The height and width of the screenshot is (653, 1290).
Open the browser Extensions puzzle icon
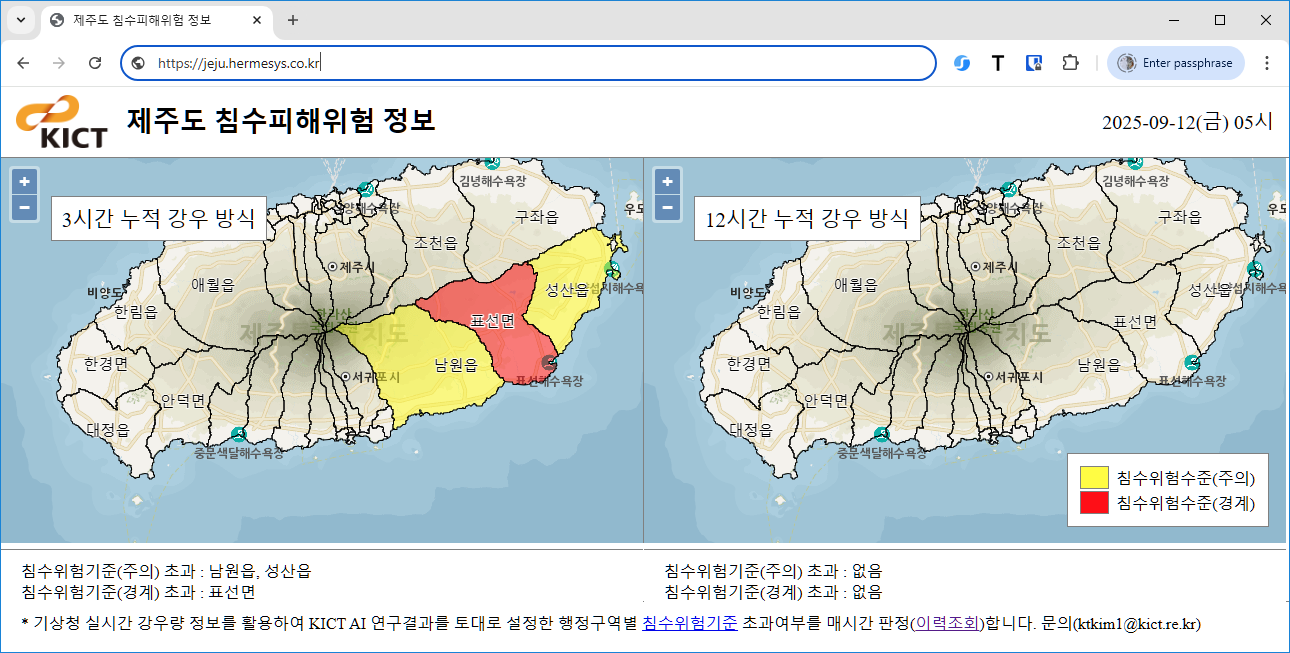click(x=1070, y=63)
